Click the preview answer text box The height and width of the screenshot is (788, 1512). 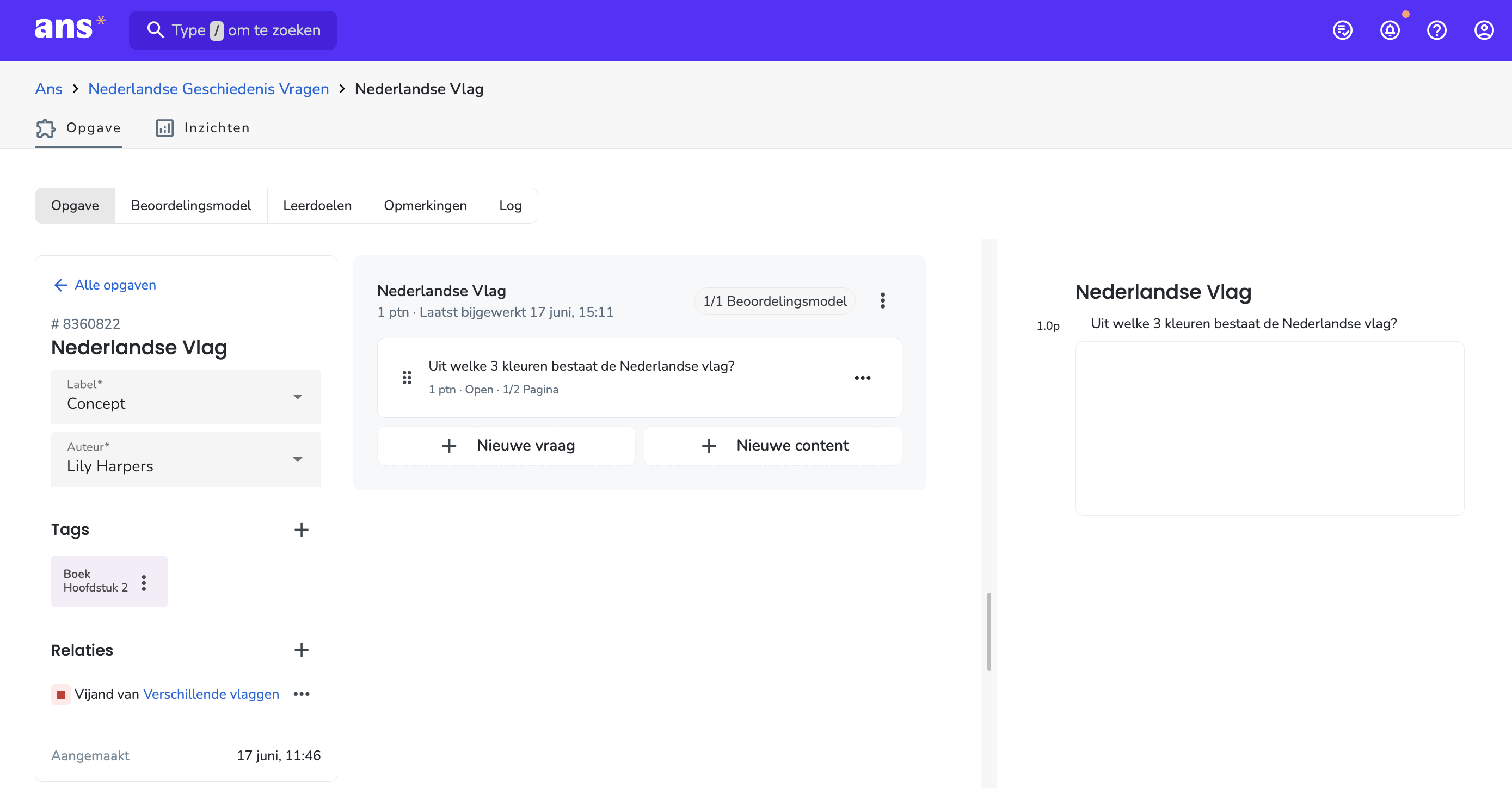pos(1270,428)
